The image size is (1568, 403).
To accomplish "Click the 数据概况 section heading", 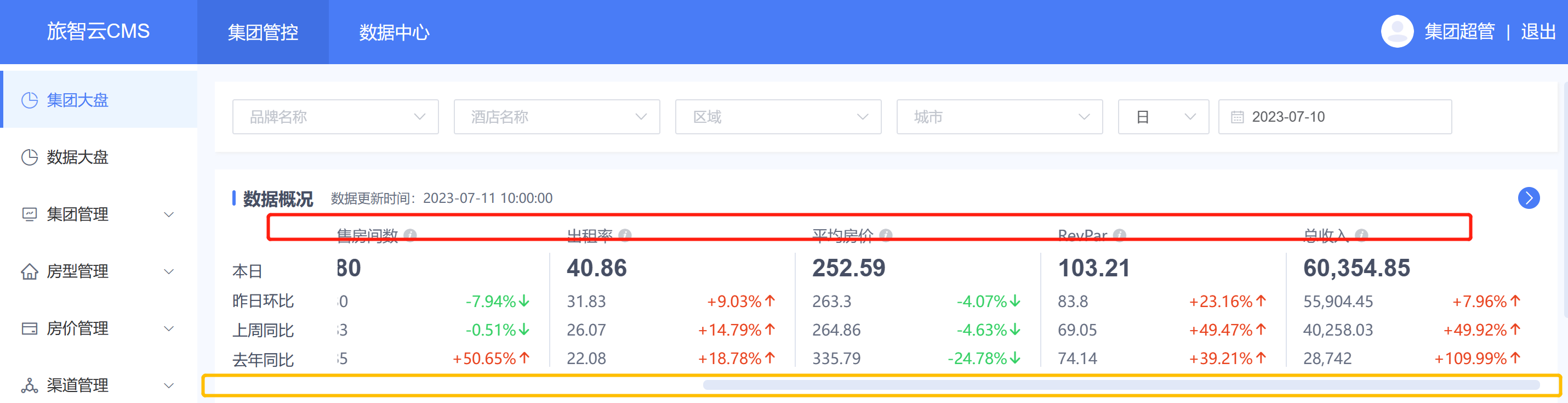I will coord(278,198).
